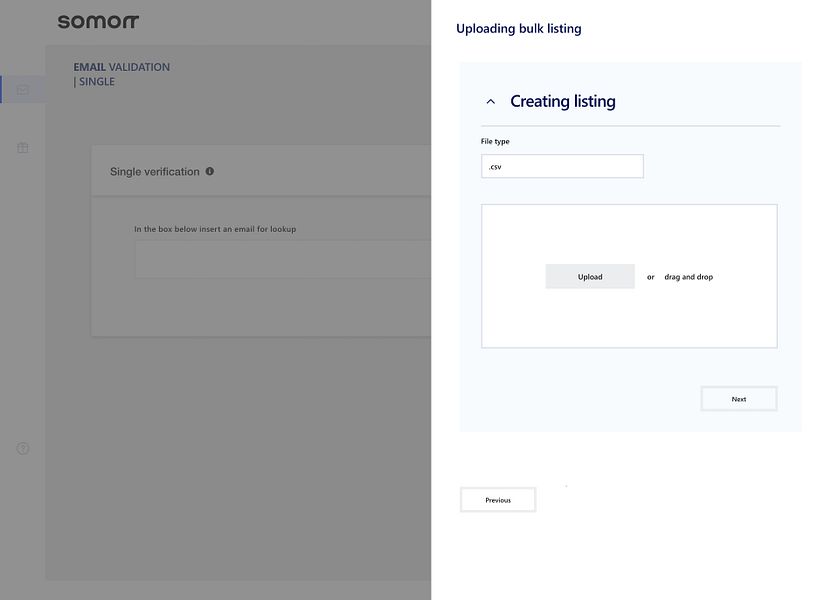Click the Uploading bulk listing title
839x600 pixels.
click(518, 28)
